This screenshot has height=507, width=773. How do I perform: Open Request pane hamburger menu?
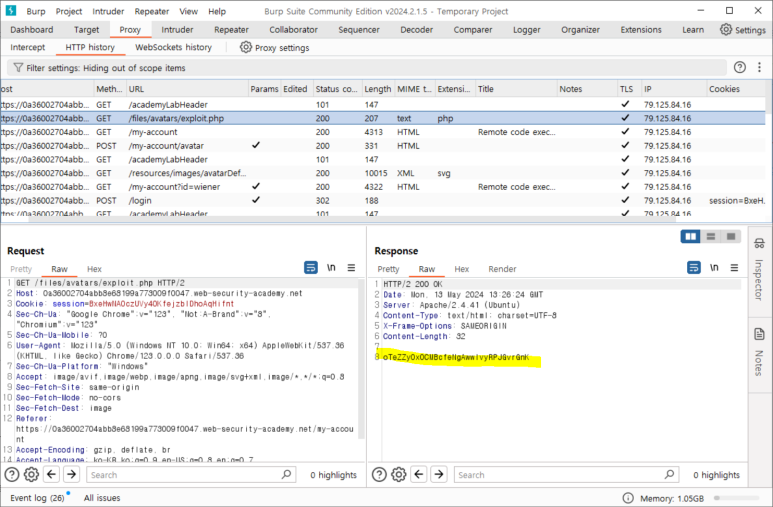click(x=351, y=267)
